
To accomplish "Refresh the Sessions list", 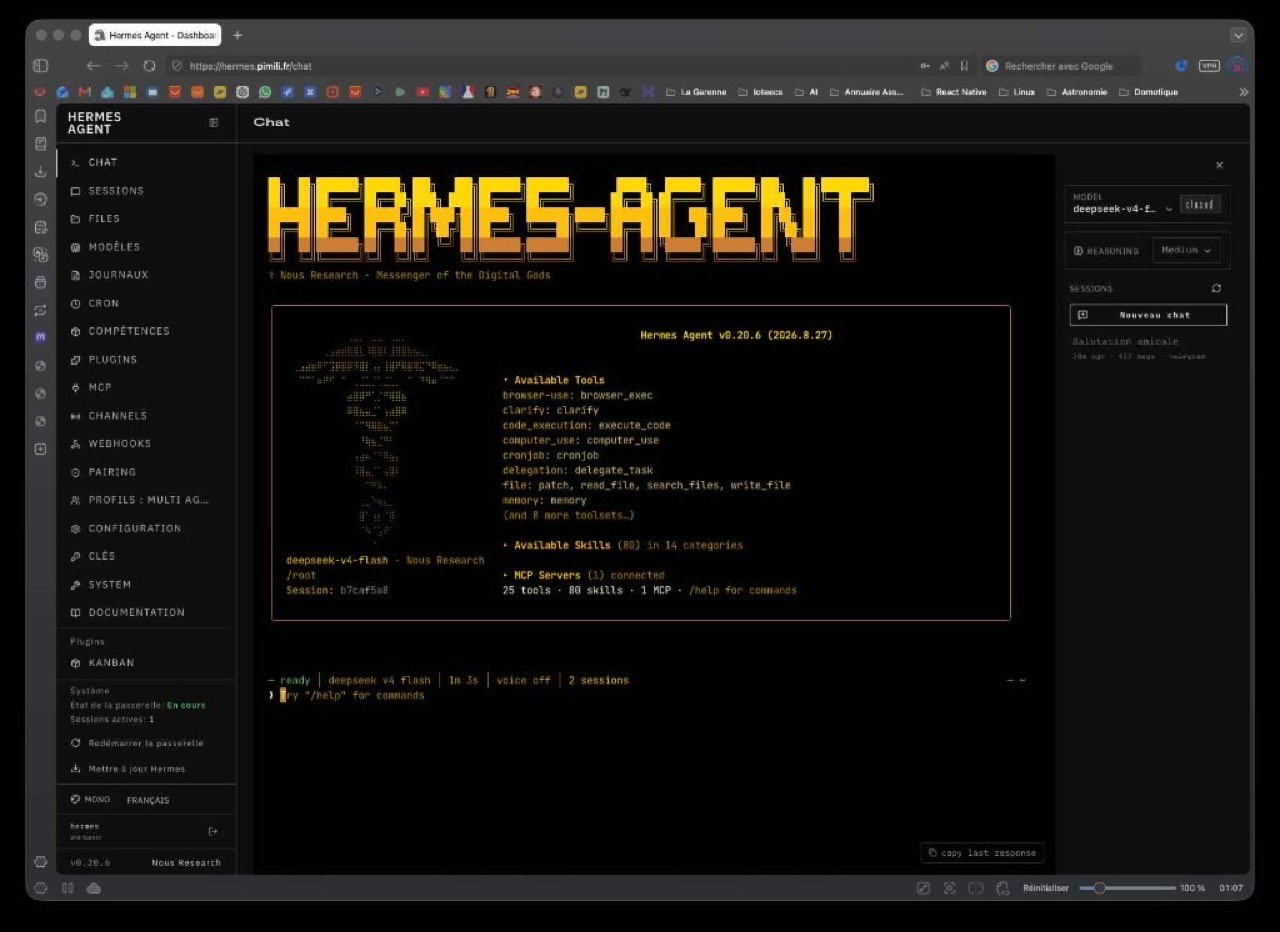I will tap(1216, 288).
